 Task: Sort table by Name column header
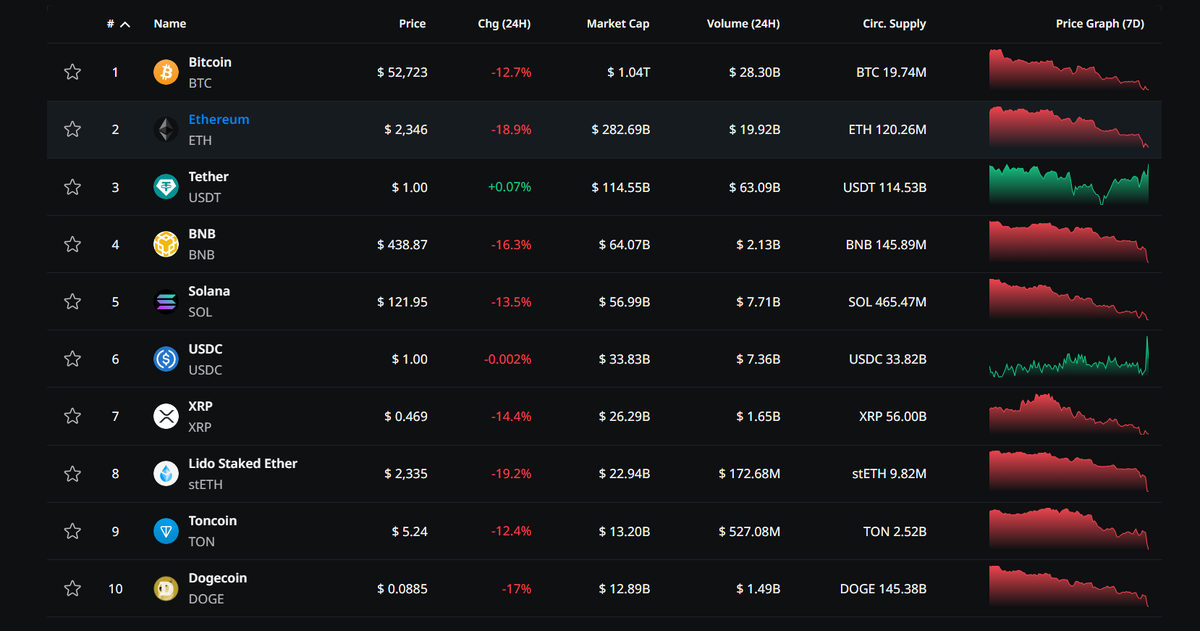coord(170,24)
